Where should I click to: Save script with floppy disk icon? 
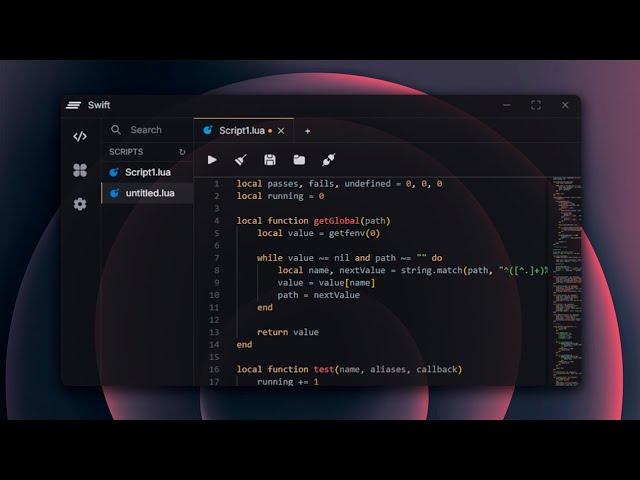(270, 160)
